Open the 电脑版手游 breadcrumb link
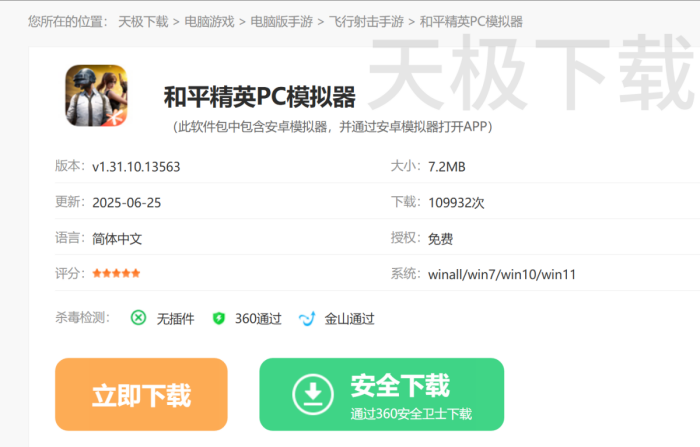 click(x=281, y=21)
